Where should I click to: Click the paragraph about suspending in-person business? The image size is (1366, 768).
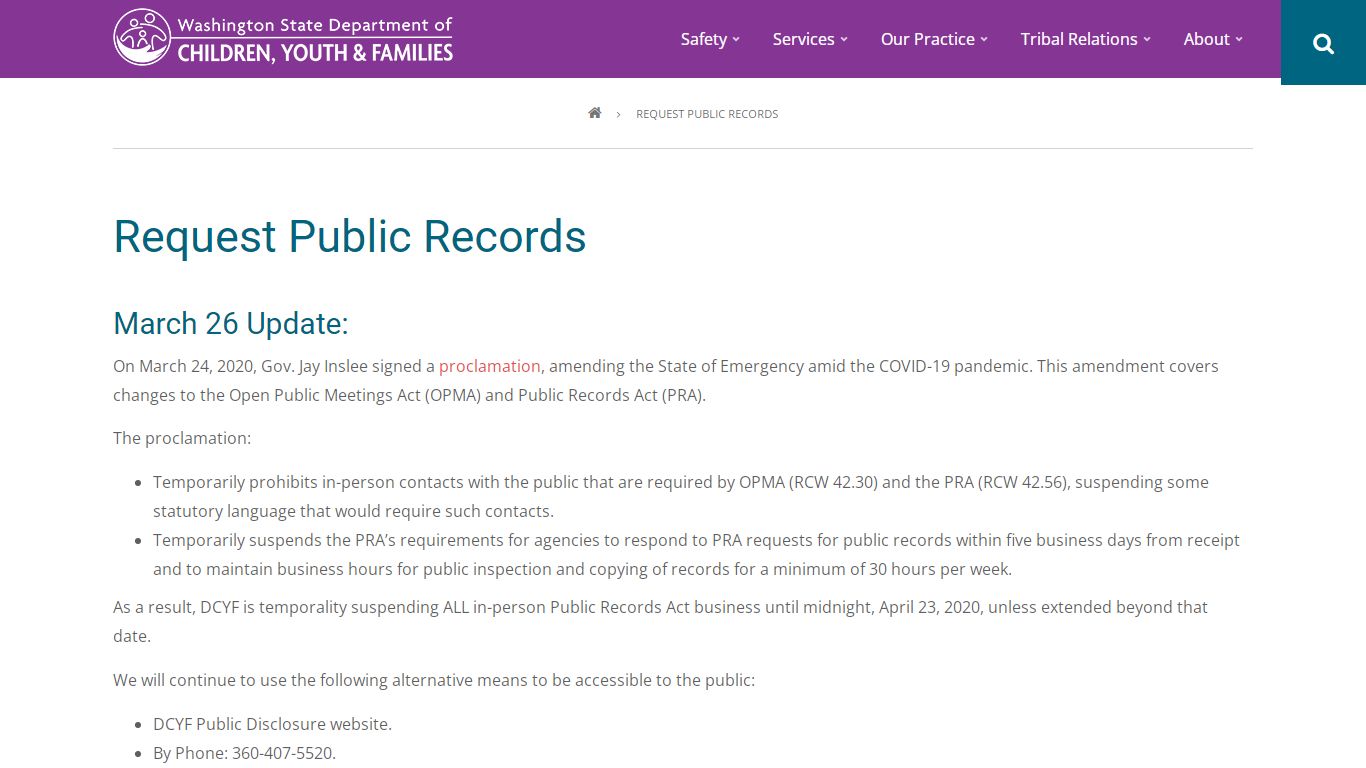tap(660, 621)
